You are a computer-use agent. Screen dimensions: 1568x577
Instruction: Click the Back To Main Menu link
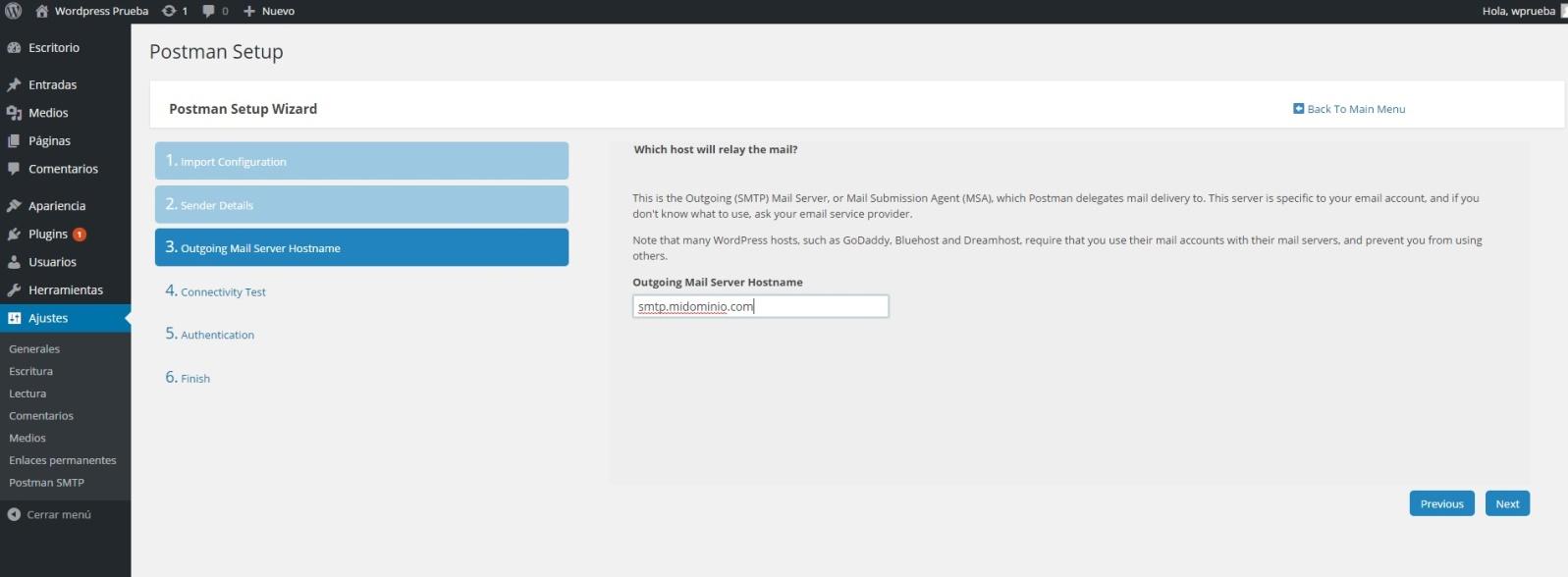pyautogui.click(x=1356, y=109)
